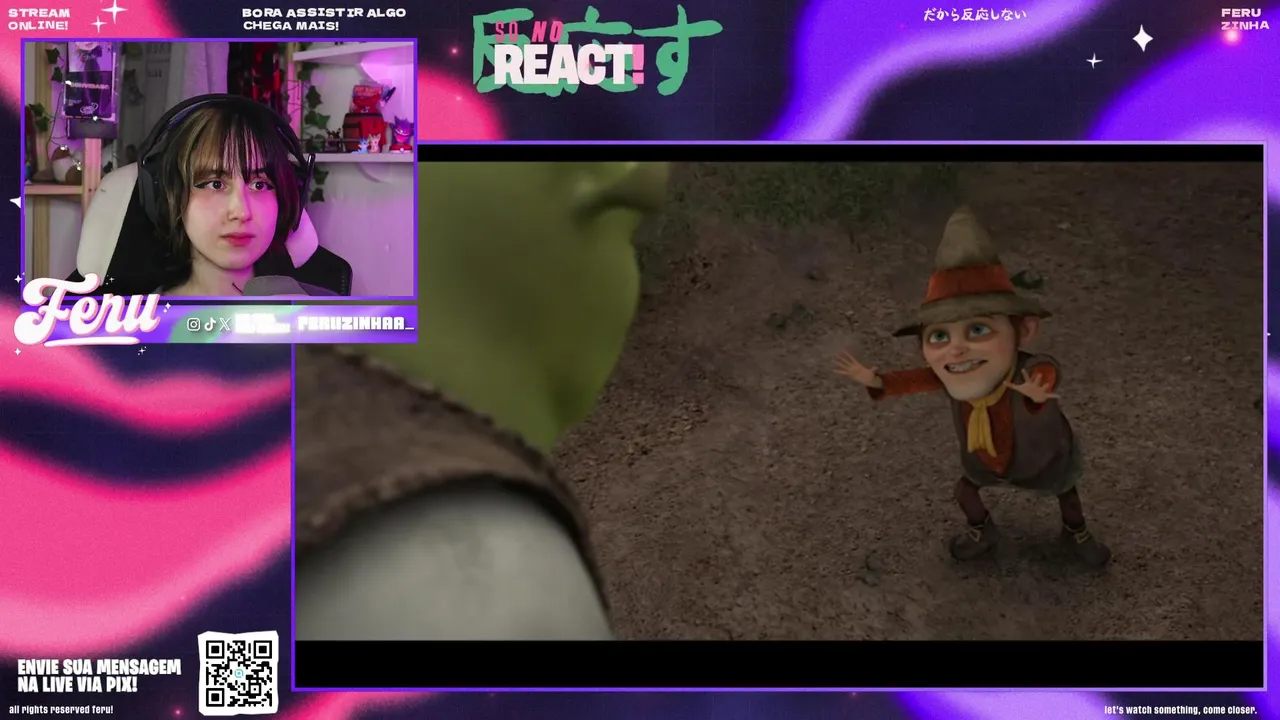1280x720 pixels.
Task: Click the X (Twitter) icon in the banner
Action: 224,324
